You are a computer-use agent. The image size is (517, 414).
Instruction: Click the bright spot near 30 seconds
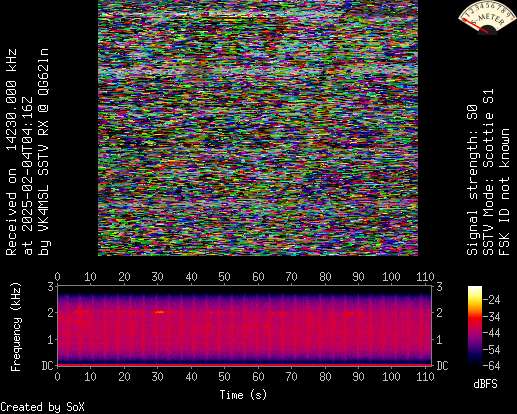(x=160, y=312)
